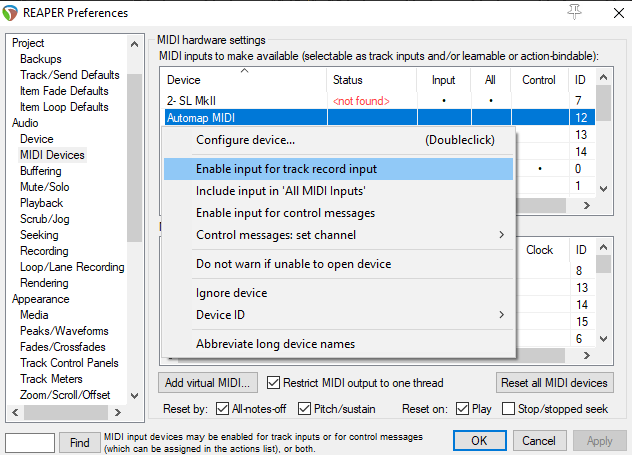
Task: Click right arrow of MIDI inputs horizontal scrollbar
Action: 587,206
